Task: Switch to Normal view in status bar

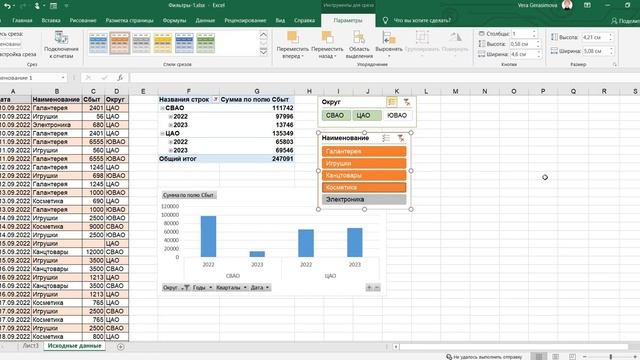Action: click(x=539, y=357)
